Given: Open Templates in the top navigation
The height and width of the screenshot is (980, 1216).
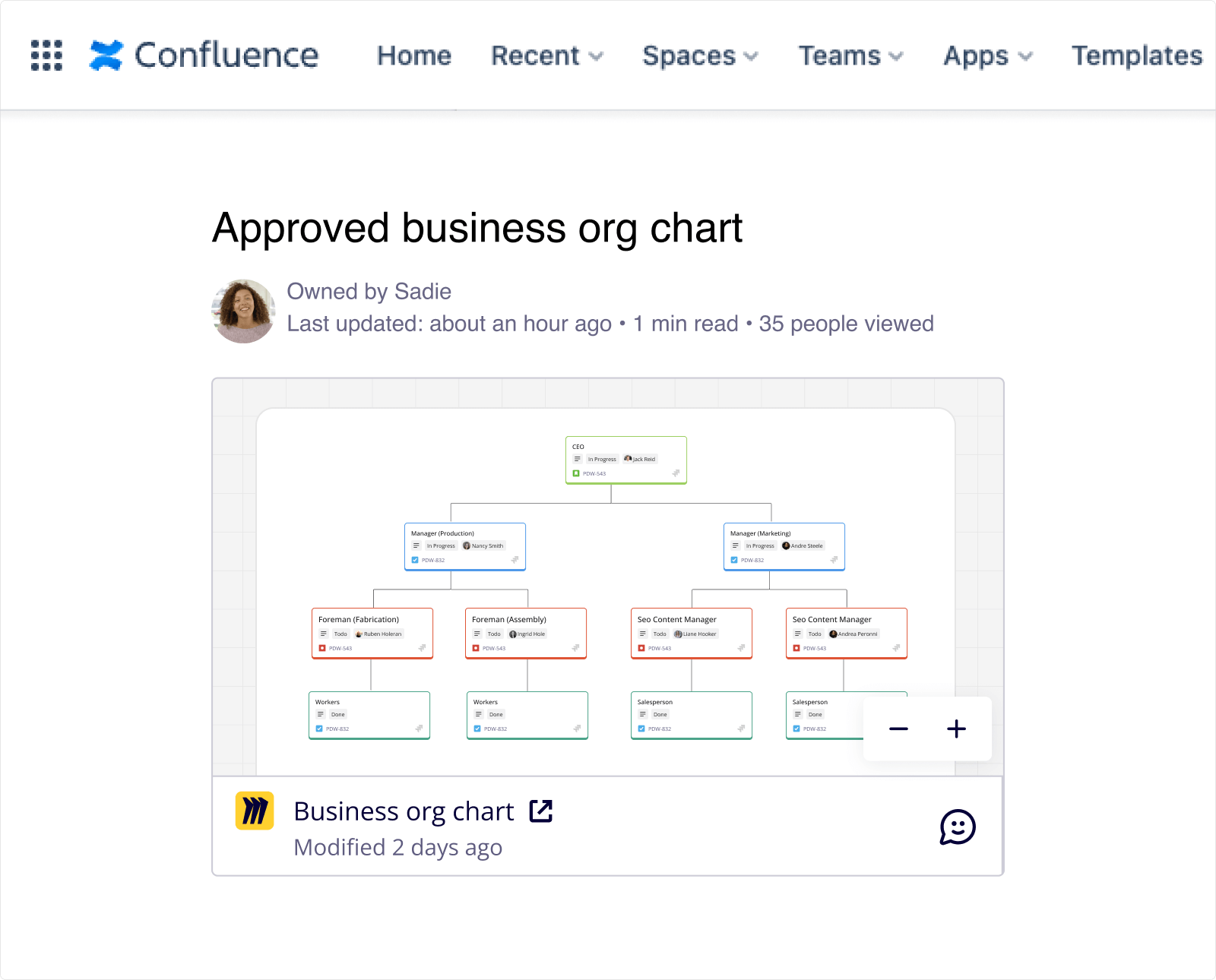Looking at the screenshot, I should 1136,55.
